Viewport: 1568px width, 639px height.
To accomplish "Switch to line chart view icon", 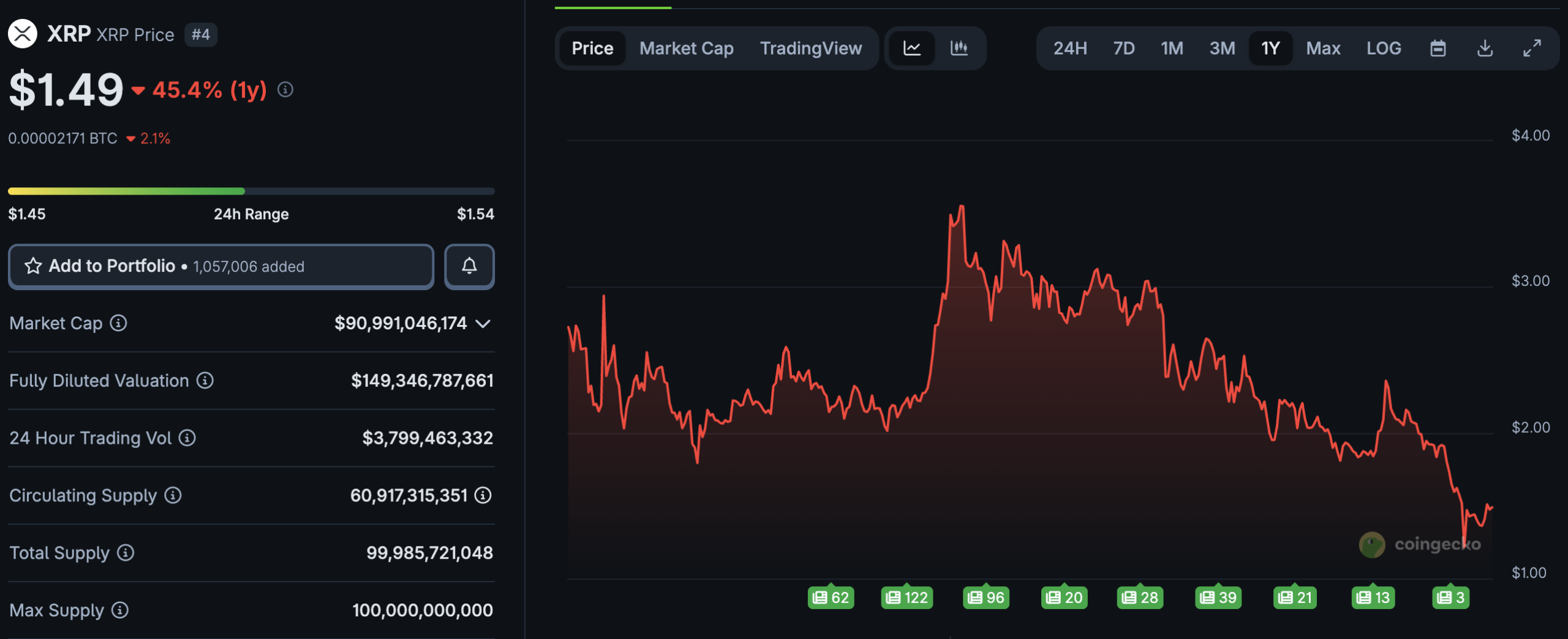I will (x=912, y=48).
